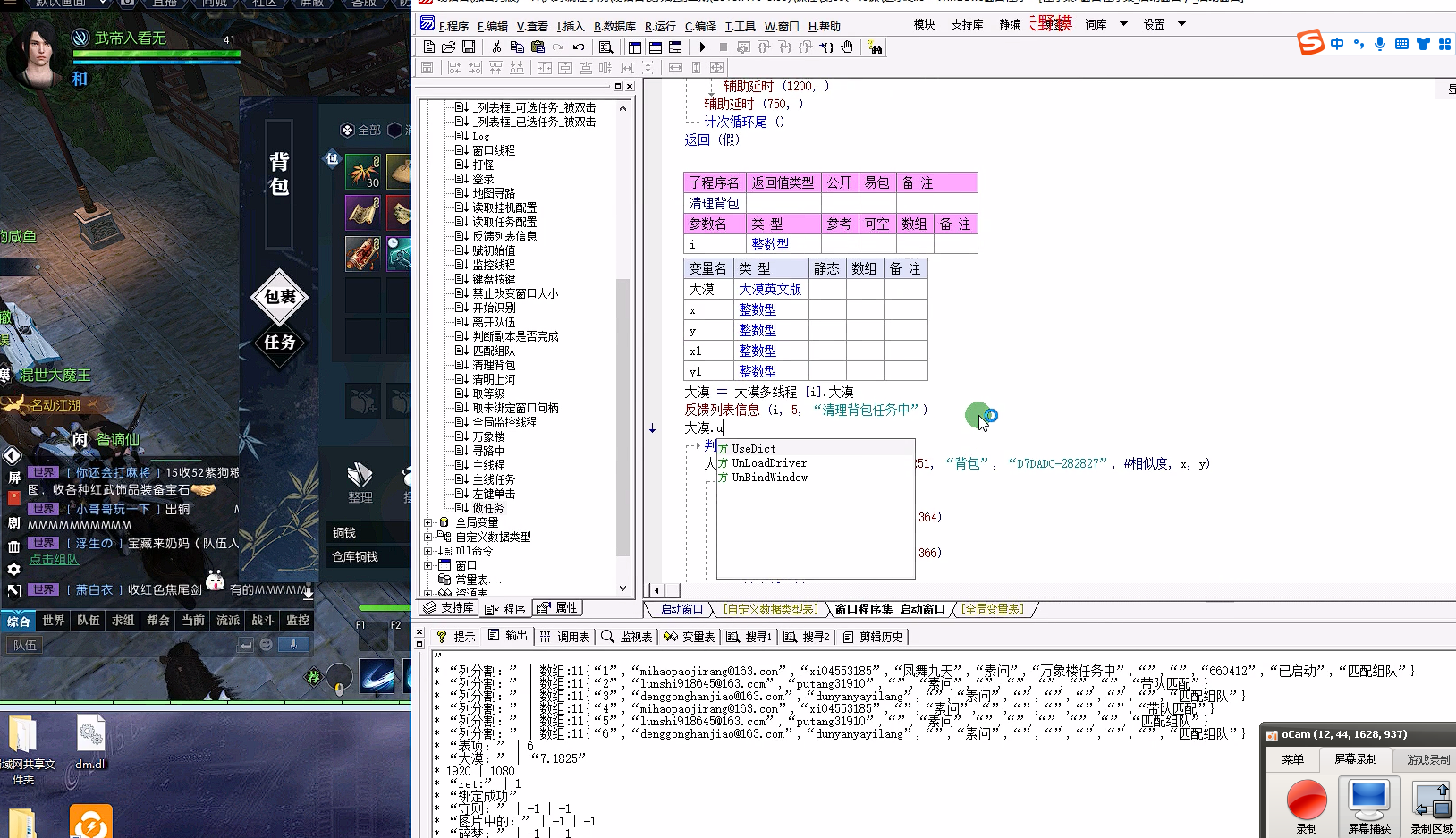Click the Sogou input method S logo

coord(1311,43)
